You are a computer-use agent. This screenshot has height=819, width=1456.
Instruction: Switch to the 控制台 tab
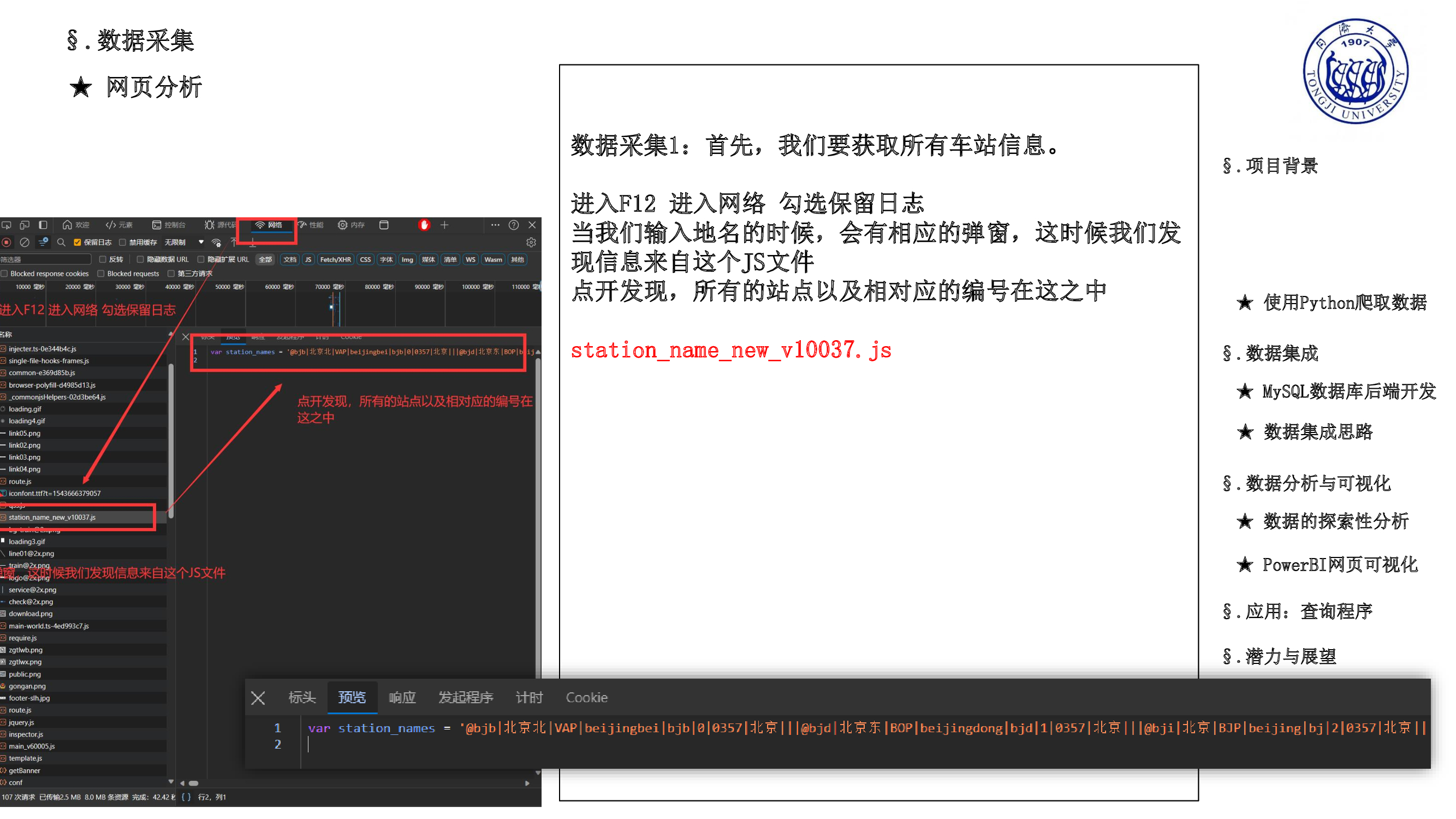169,225
